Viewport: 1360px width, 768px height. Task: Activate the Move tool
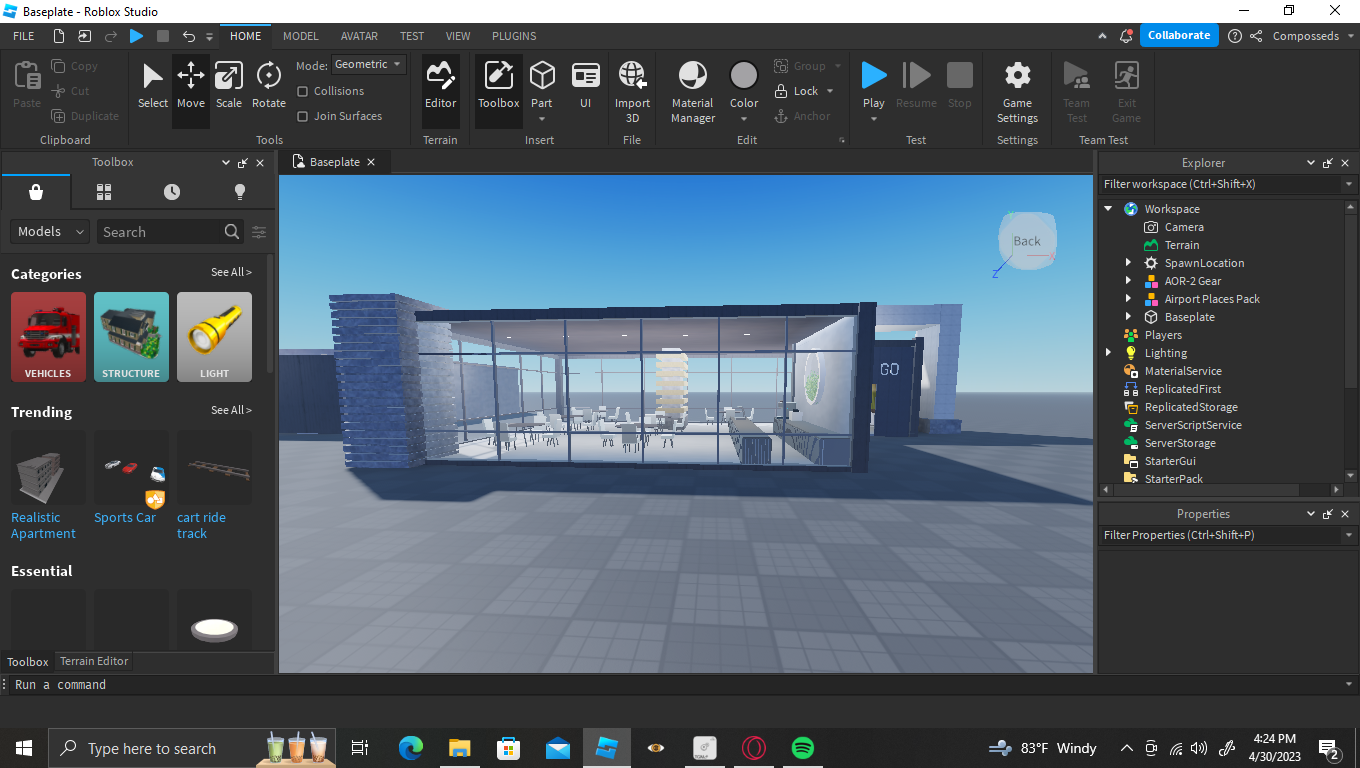tap(191, 86)
